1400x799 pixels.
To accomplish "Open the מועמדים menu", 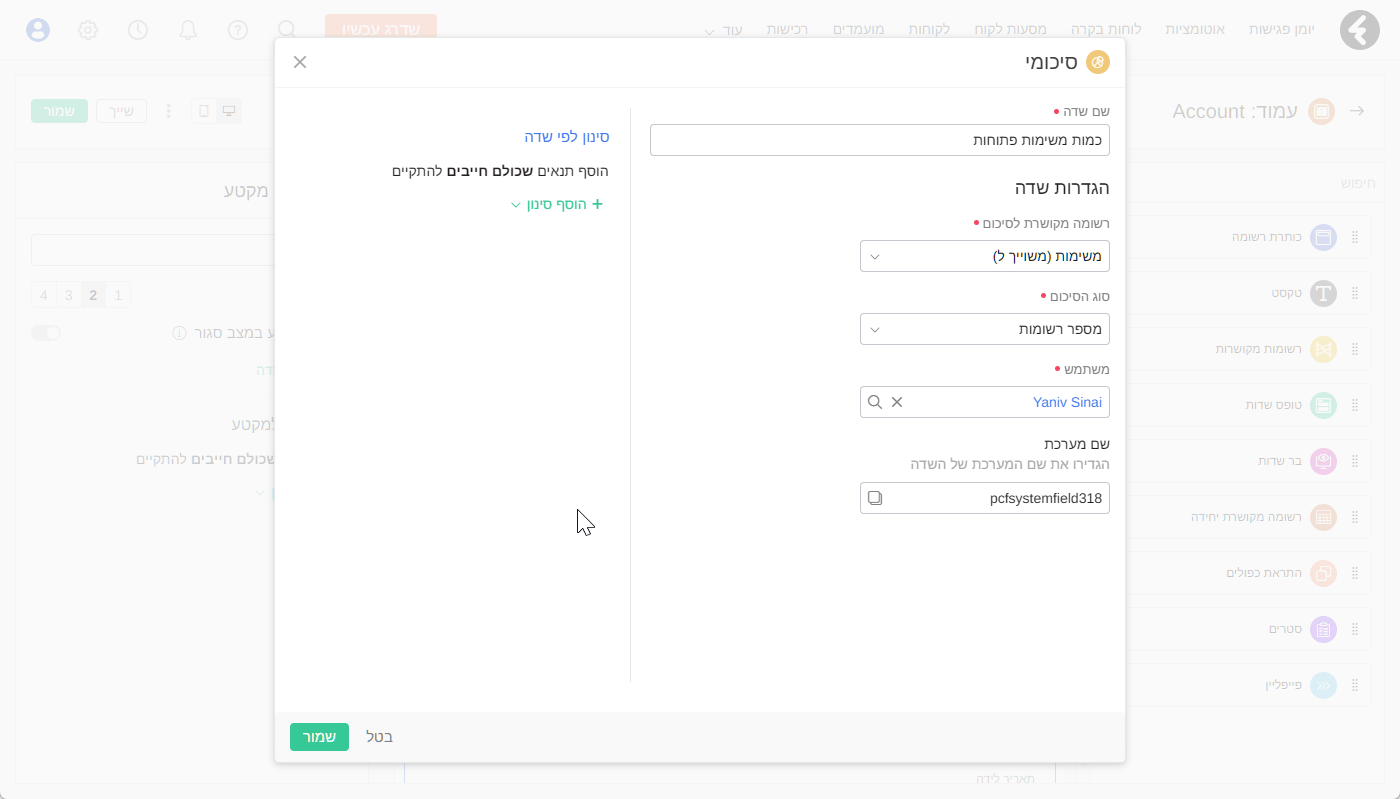I will point(858,29).
